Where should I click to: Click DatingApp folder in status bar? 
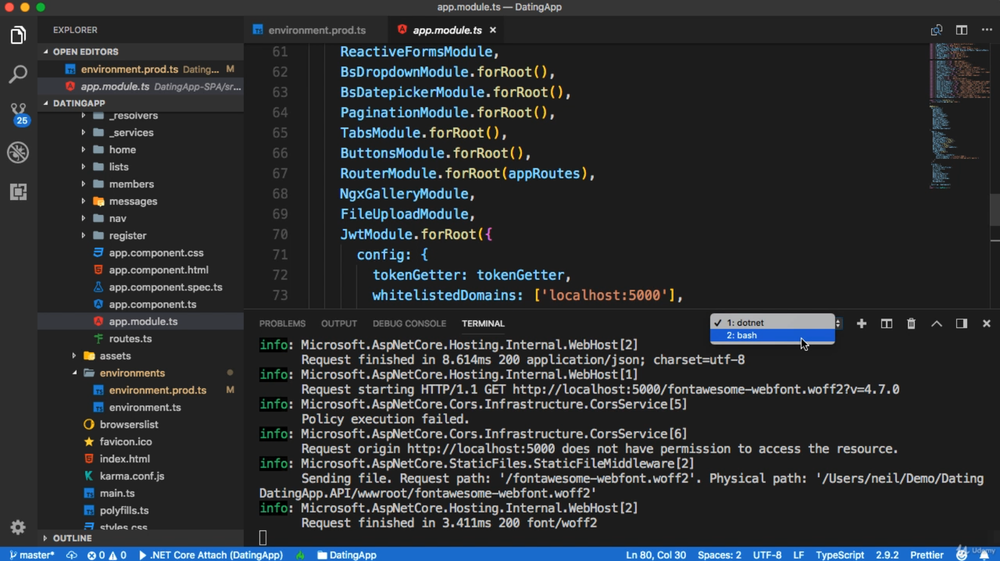tap(347, 555)
